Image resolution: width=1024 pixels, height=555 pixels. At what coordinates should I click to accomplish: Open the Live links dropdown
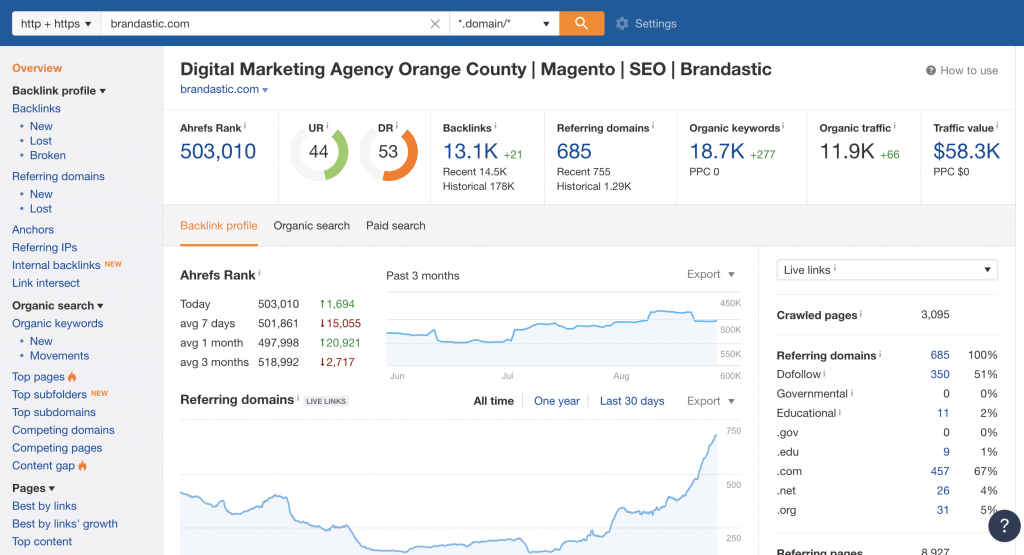(887, 270)
